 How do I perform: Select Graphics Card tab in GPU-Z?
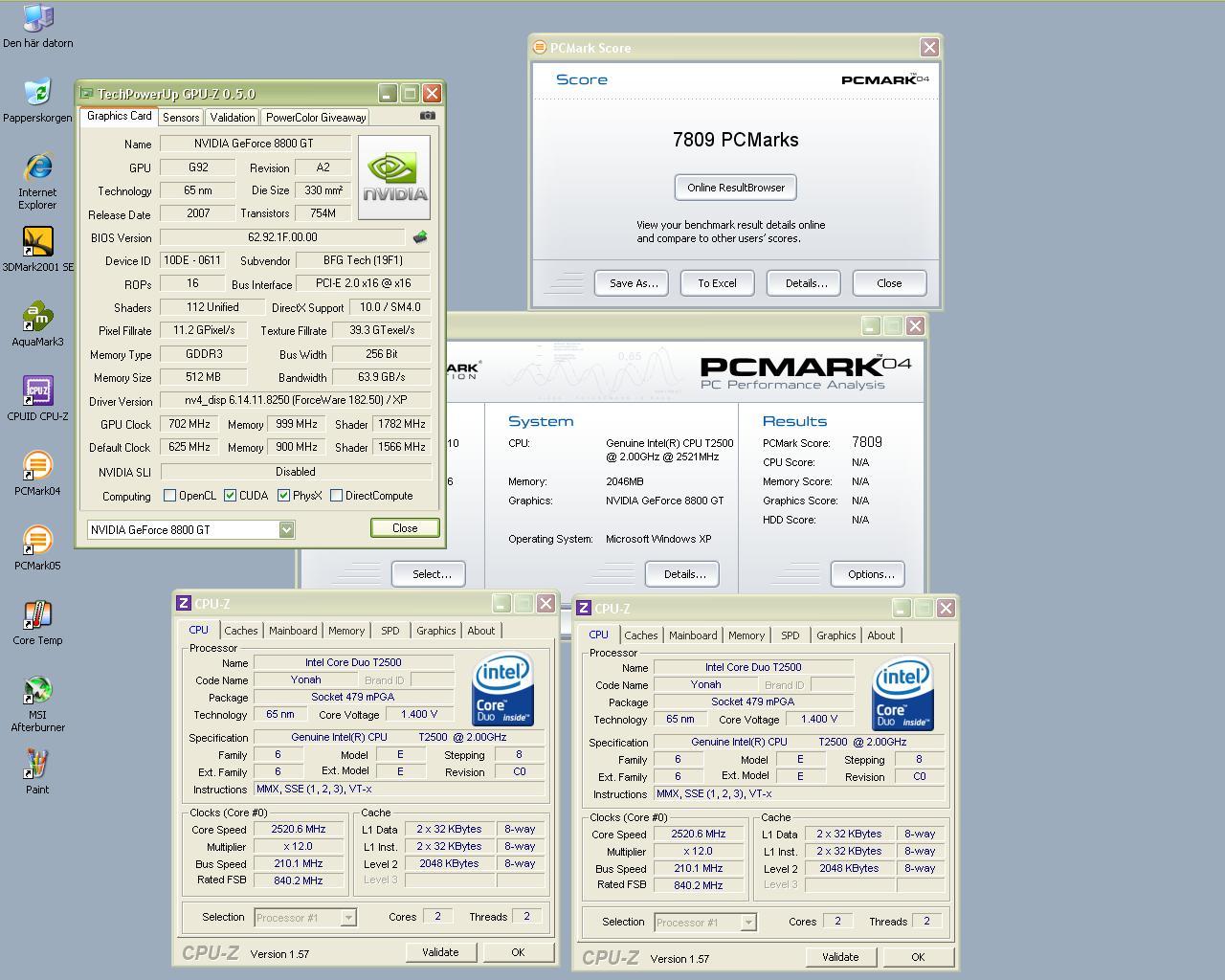point(120,116)
